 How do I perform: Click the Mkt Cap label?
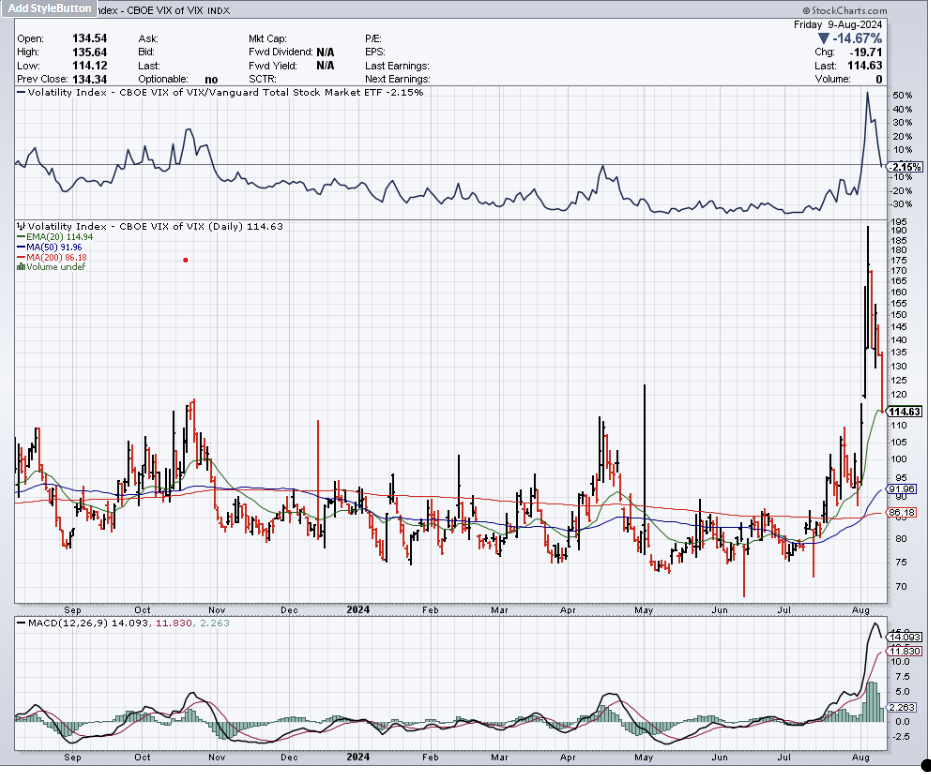click(x=267, y=39)
